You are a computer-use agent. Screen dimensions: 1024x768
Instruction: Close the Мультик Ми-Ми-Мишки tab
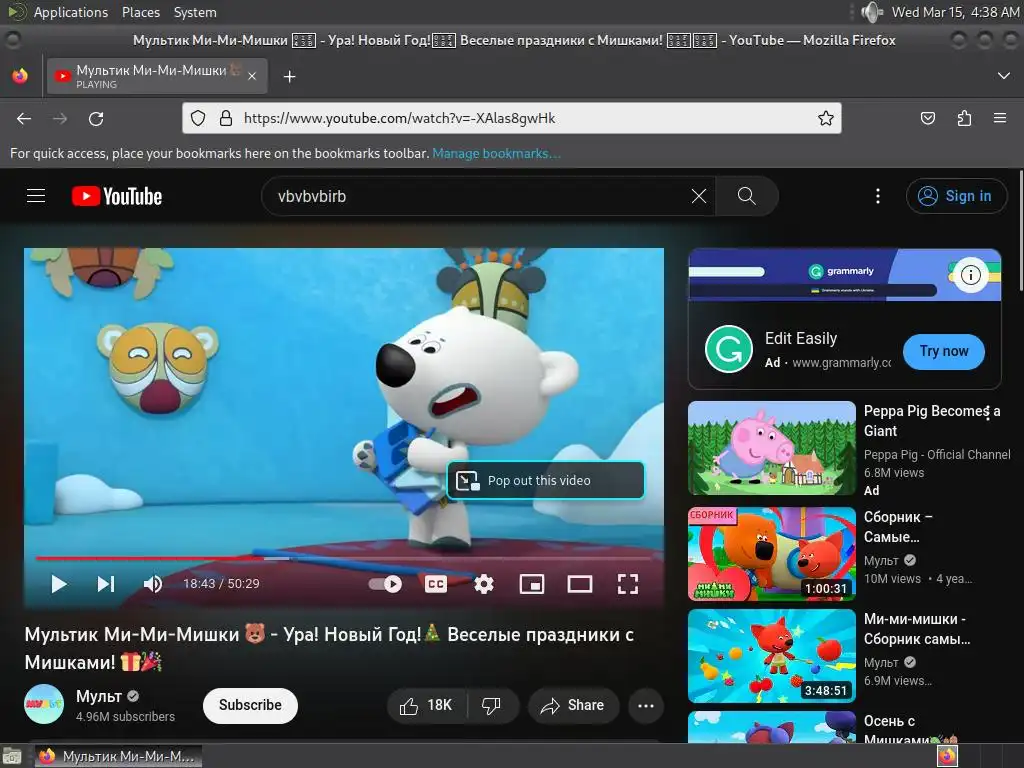[x=252, y=76]
